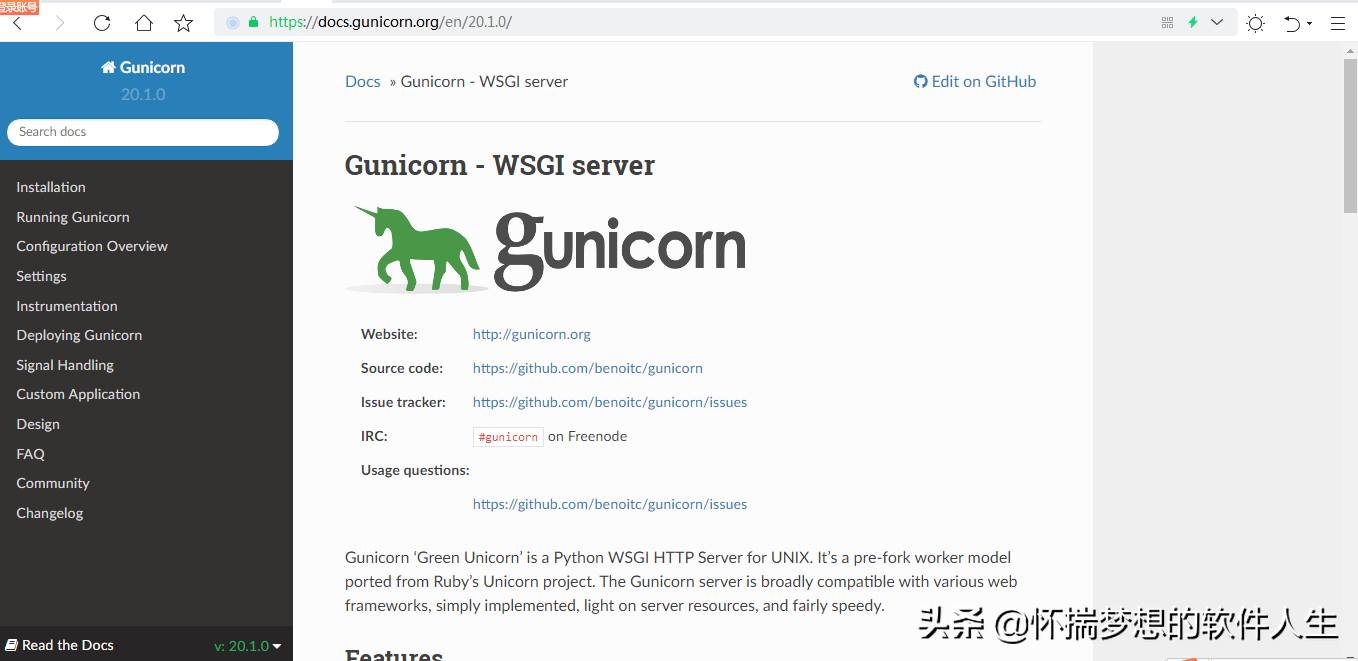Image resolution: width=1358 pixels, height=661 pixels.
Task: Open Signal Handling sidebar entry
Action: pyautogui.click(x=65, y=365)
